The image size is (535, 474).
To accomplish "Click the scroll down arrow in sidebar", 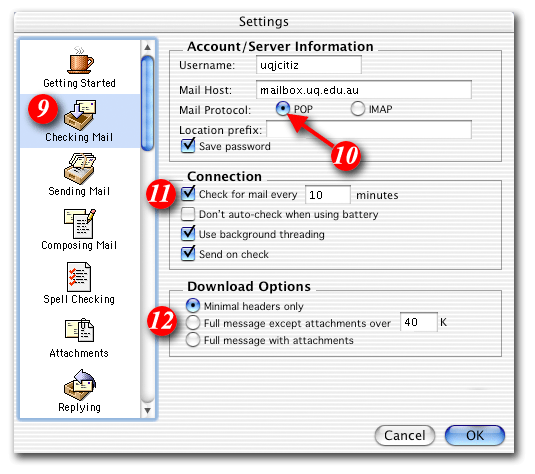I will [147, 410].
